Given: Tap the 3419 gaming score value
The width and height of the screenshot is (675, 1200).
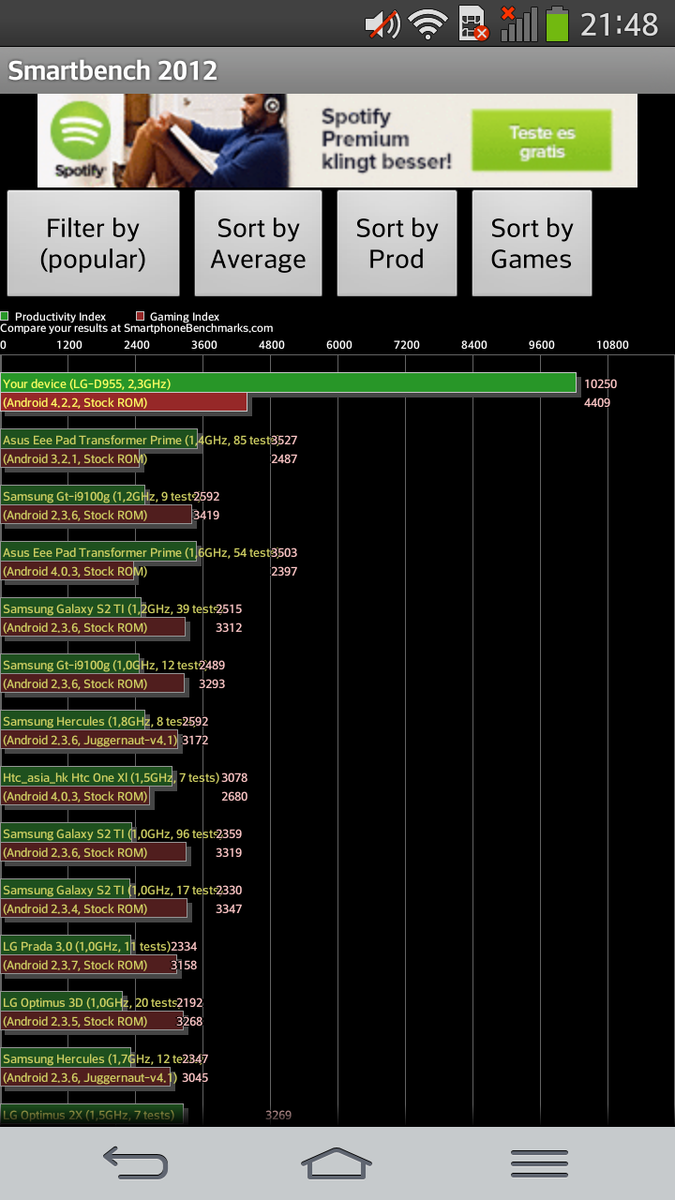Looking at the screenshot, I should (x=206, y=516).
